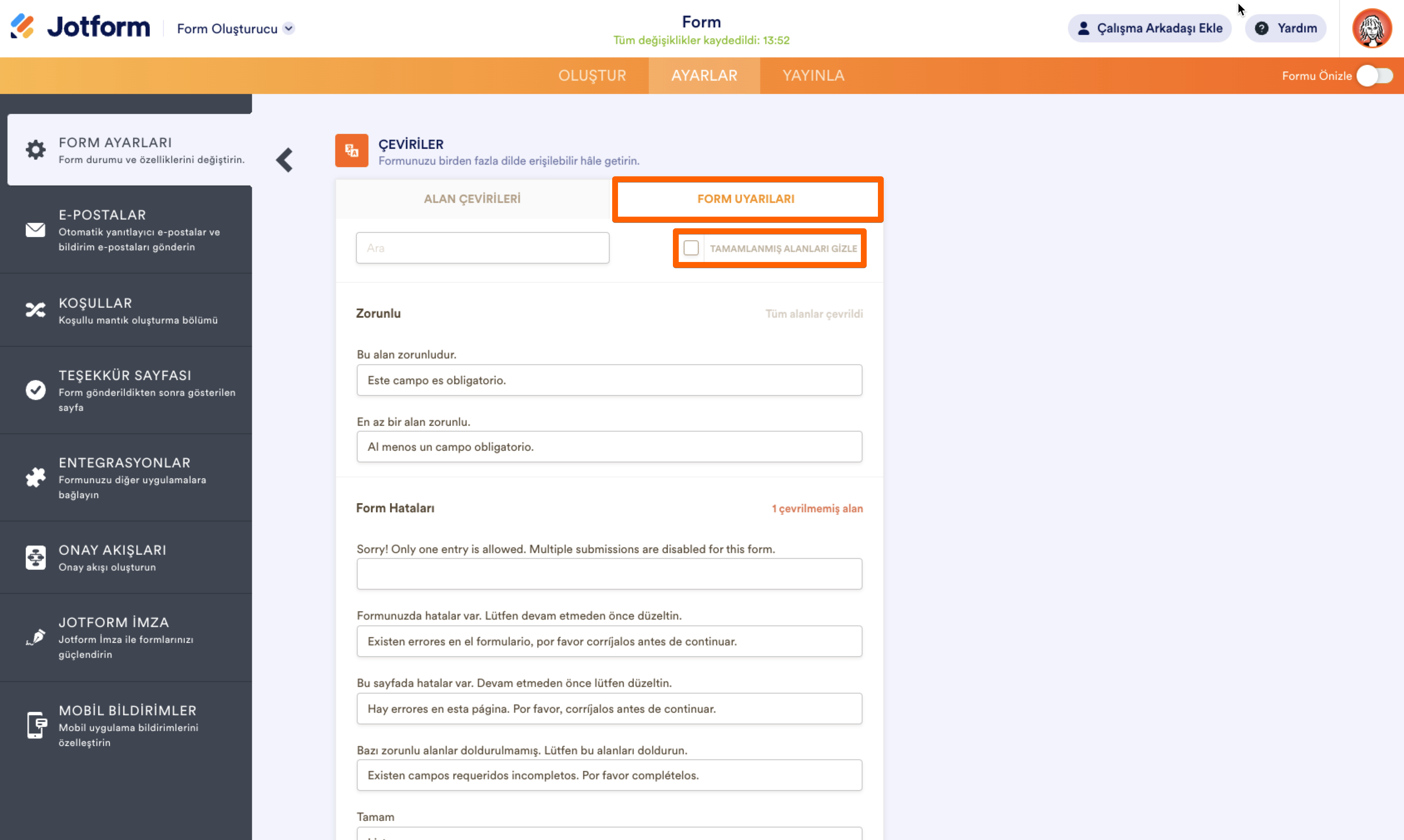Select Teşekkür Sayfası checkmark icon
This screenshot has width=1404, height=840.
(35, 390)
